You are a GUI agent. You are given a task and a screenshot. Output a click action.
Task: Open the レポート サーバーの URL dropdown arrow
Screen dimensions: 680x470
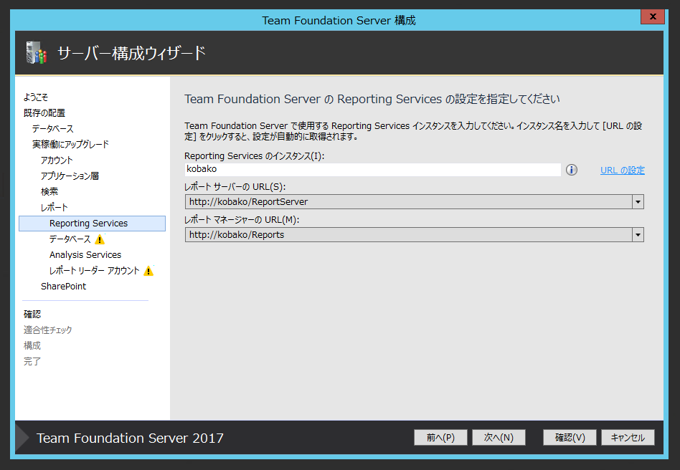coord(638,202)
